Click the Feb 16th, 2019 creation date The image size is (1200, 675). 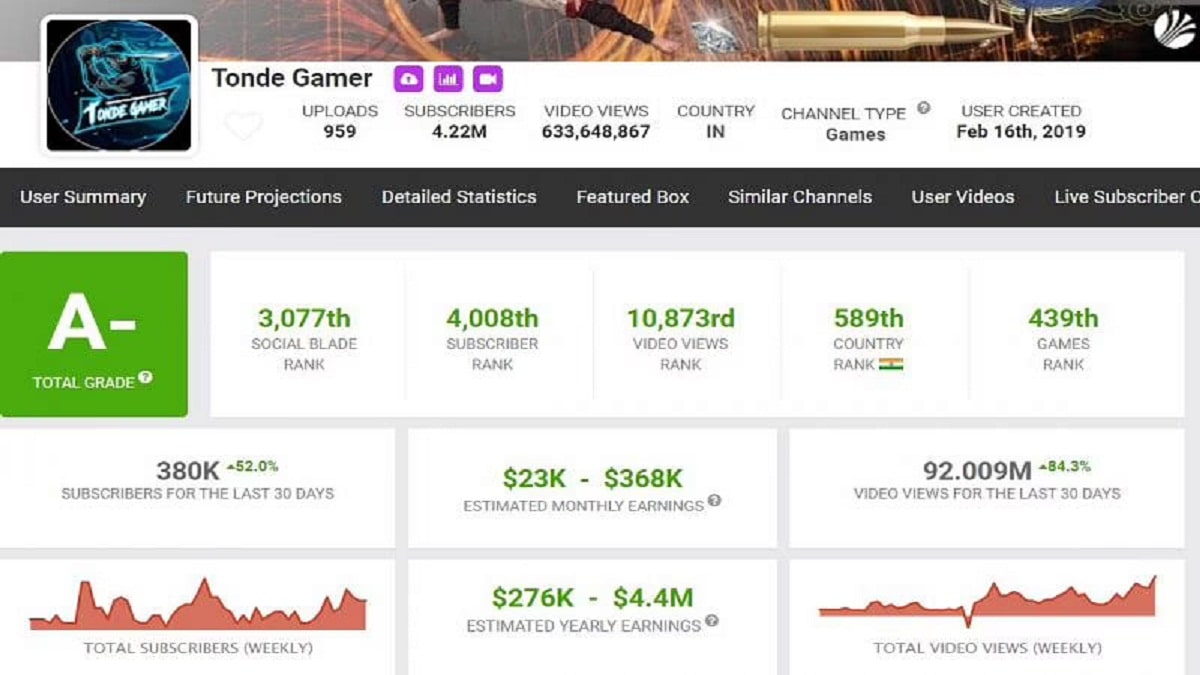1021,131
